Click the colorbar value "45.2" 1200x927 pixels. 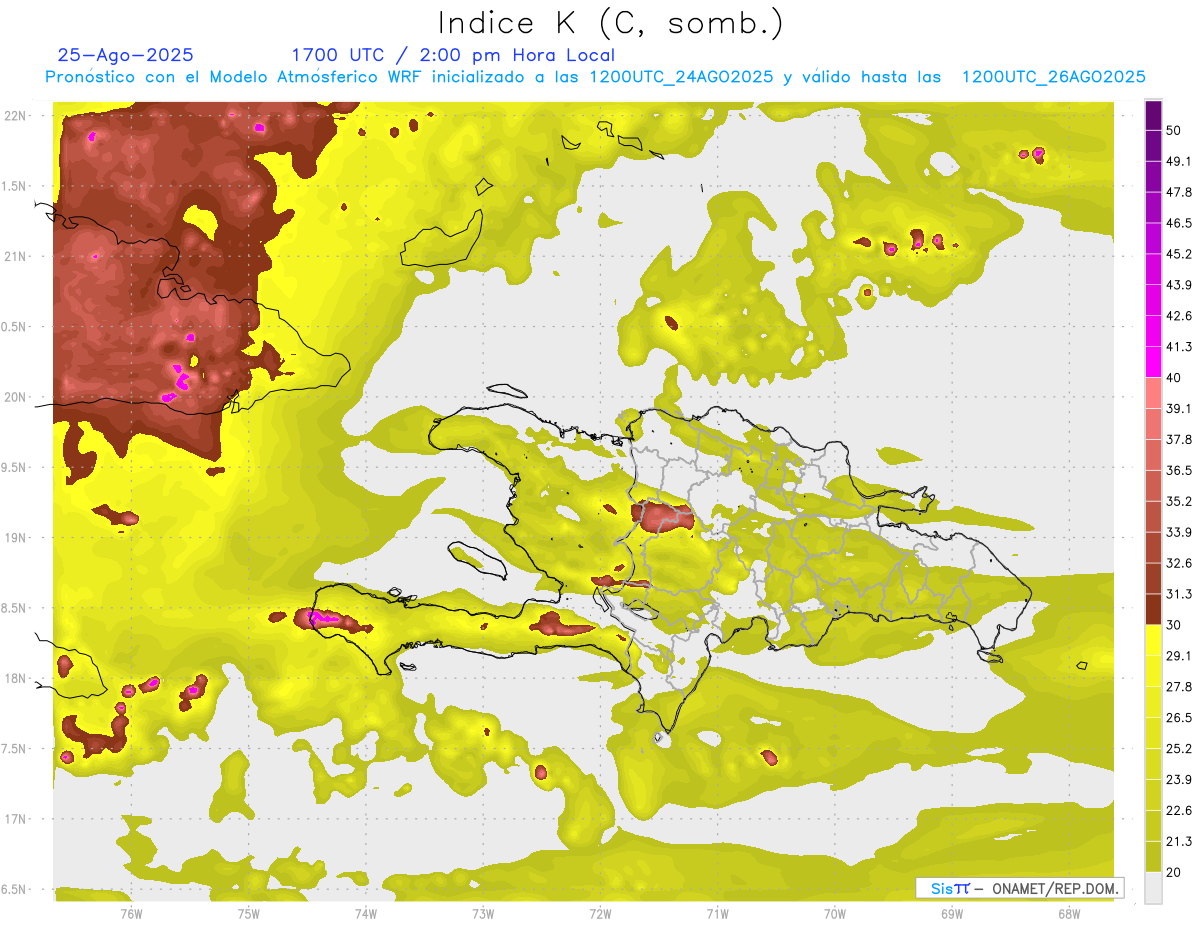point(1179,254)
